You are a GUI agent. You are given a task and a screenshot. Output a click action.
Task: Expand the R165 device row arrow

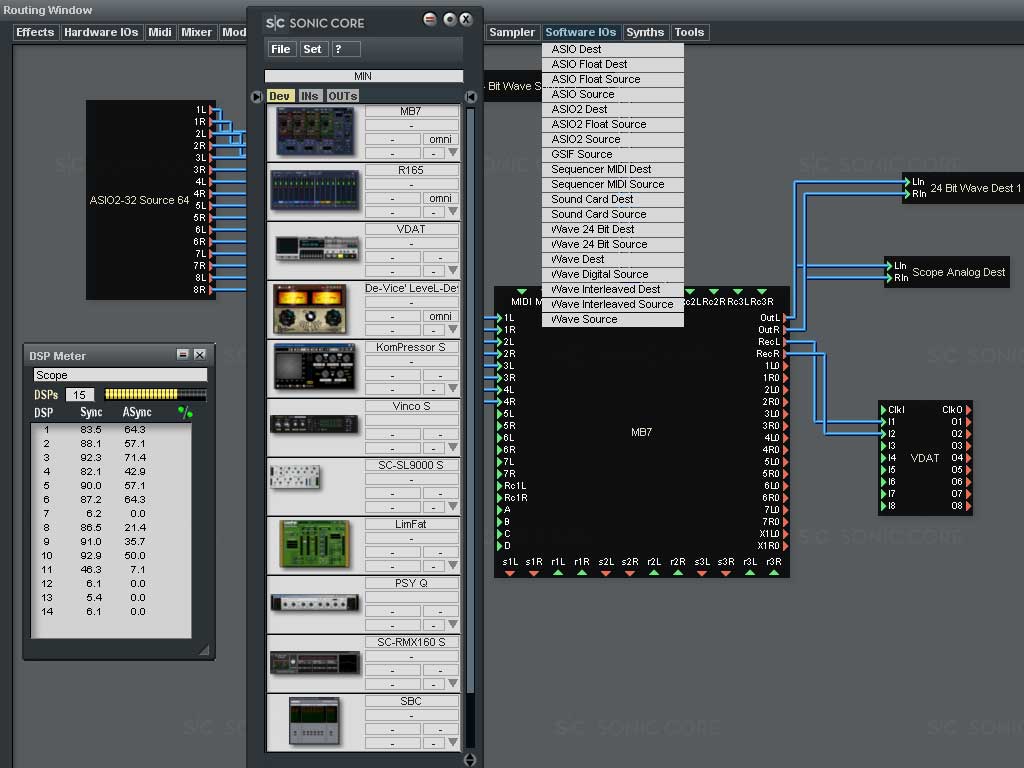[453, 211]
